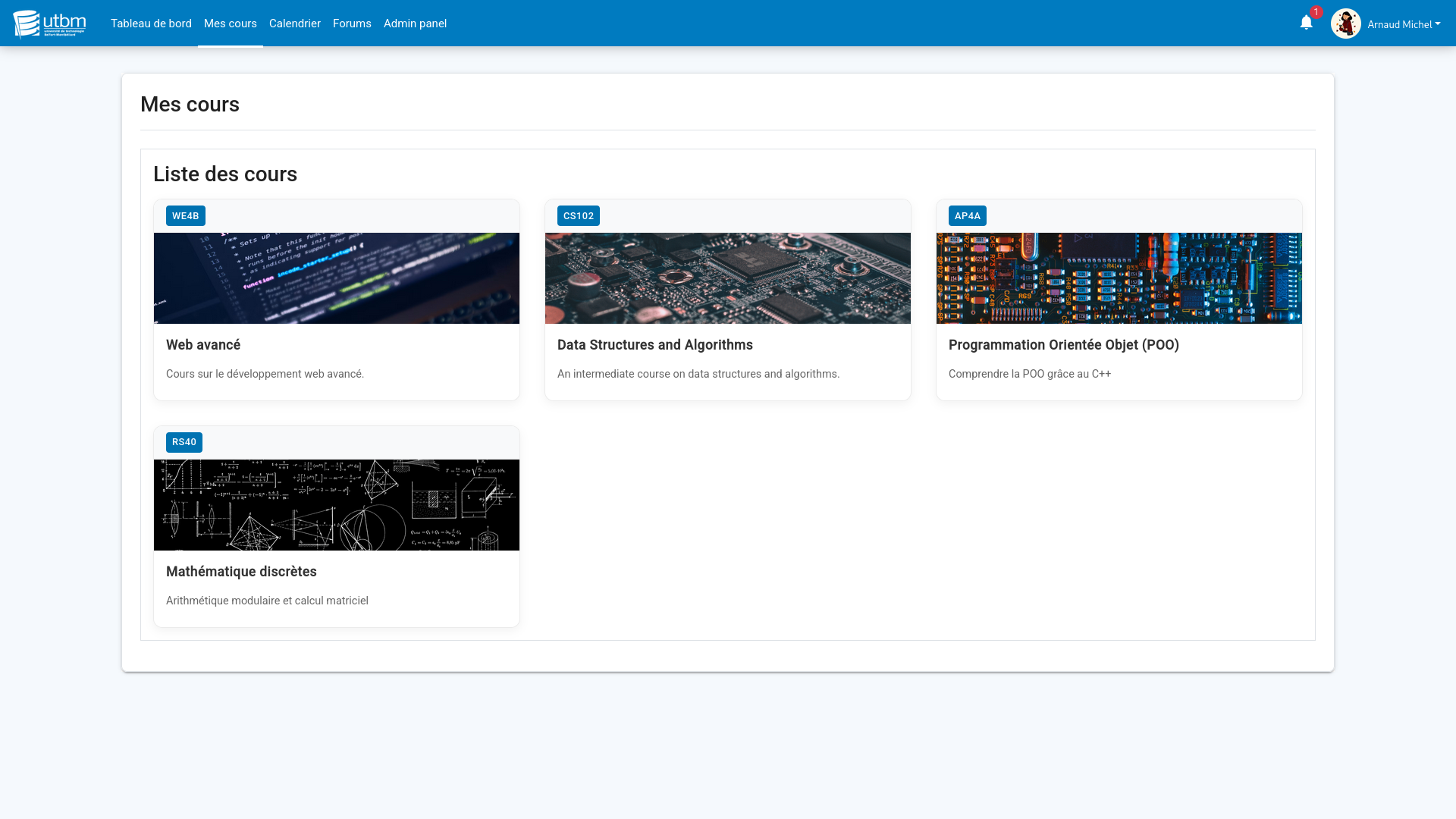This screenshot has height=819, width=1456.
Task: Expand the Arnaud Michel user dropdown
Action: 1404,24
